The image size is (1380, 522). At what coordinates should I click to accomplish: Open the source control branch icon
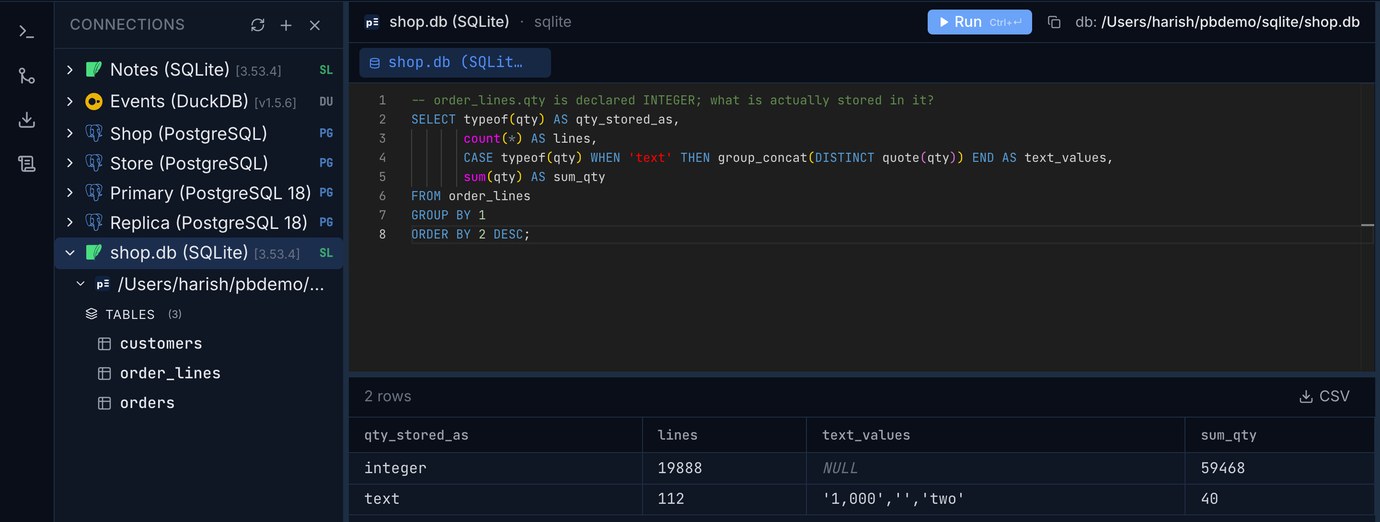coord(27,76)
